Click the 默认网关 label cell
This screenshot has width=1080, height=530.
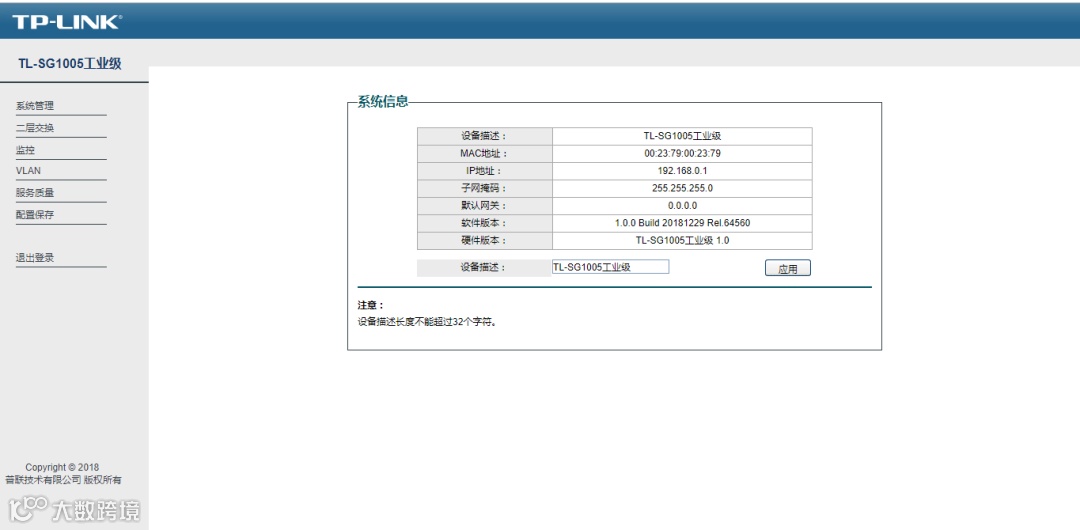tap(484, 205)
